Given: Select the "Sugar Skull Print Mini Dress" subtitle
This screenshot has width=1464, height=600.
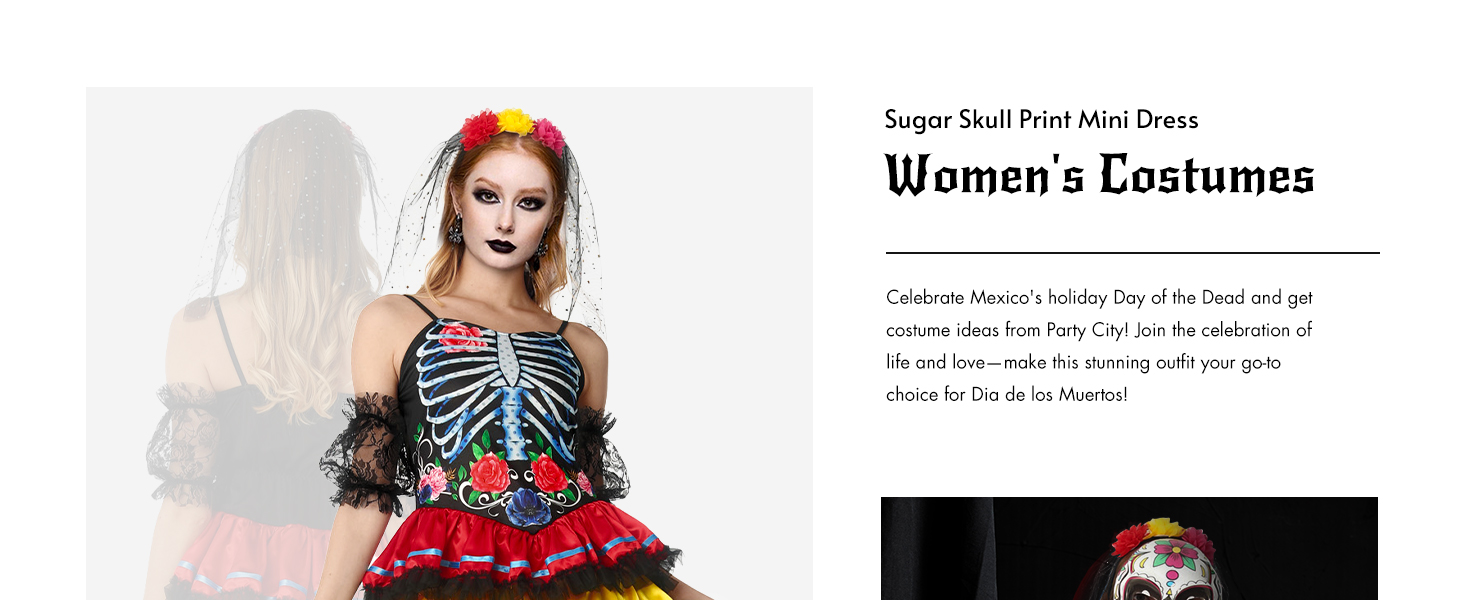Looking at the screenshot, I should coord(1041,120).
